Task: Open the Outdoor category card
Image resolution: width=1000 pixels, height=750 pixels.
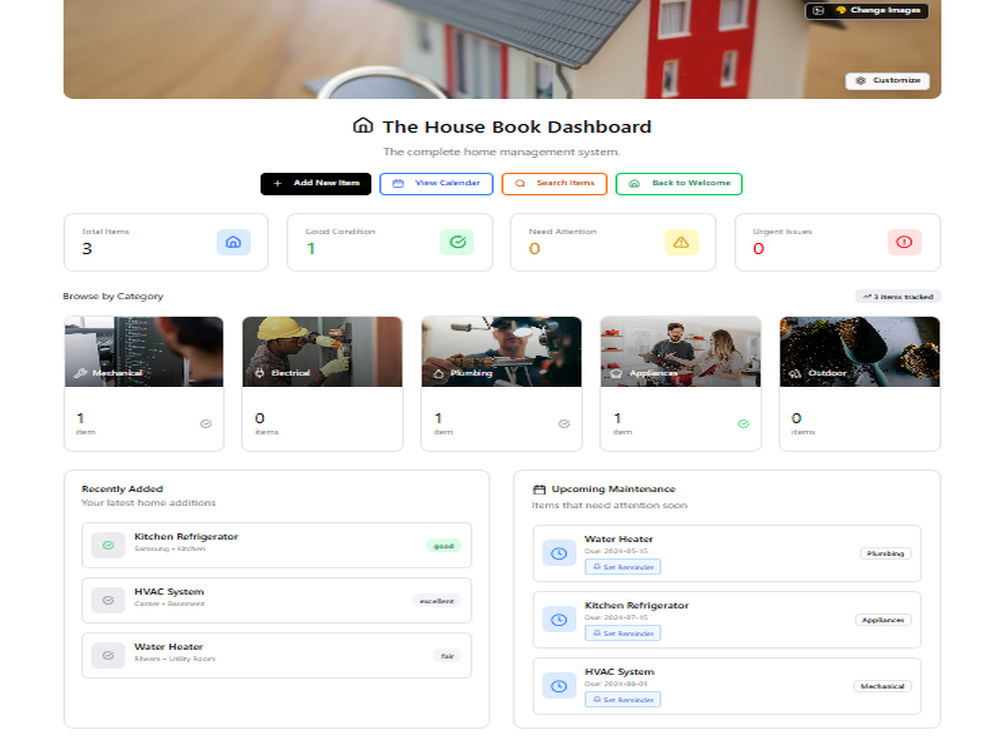Action: (860, 383)
